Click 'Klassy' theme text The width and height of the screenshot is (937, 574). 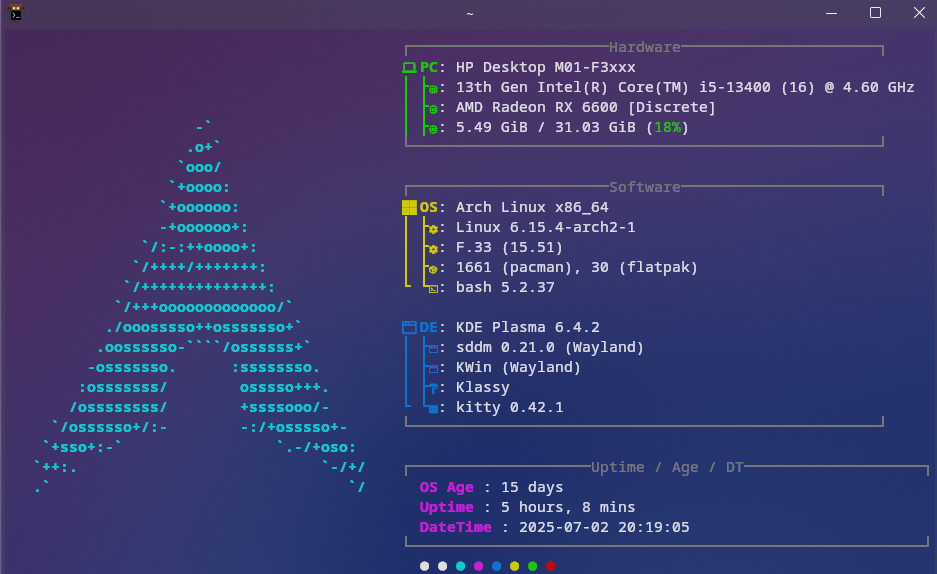click(x=483, y=388)
